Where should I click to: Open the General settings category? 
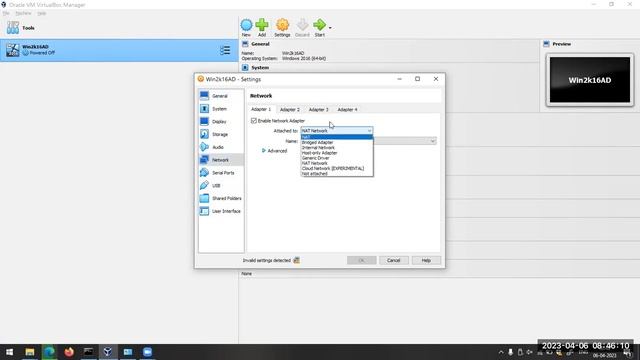221,96
